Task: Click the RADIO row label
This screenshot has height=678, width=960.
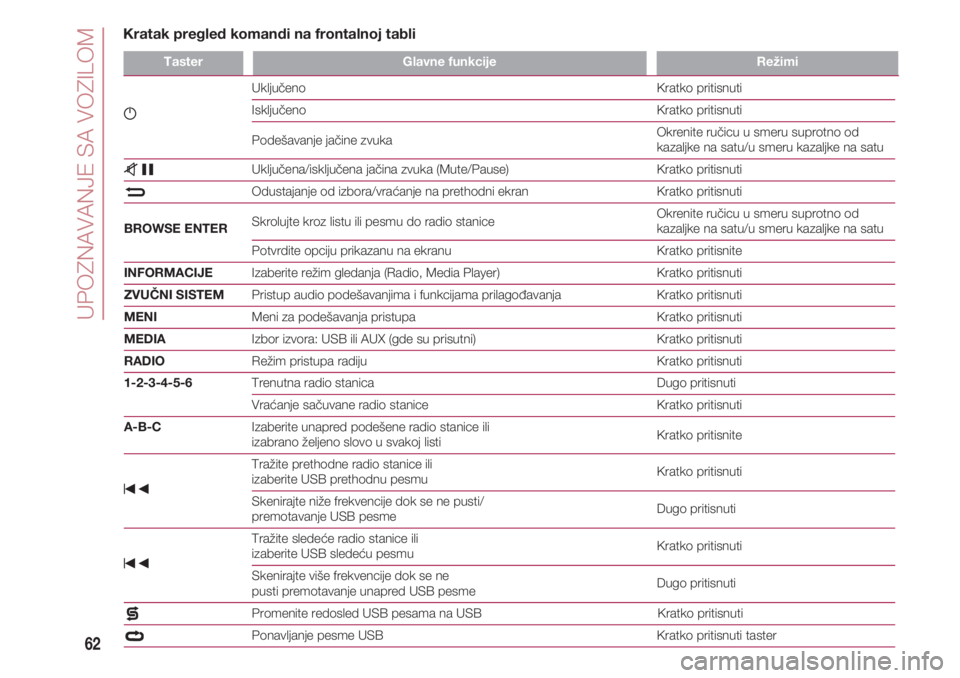Action: tap(144, 361)
